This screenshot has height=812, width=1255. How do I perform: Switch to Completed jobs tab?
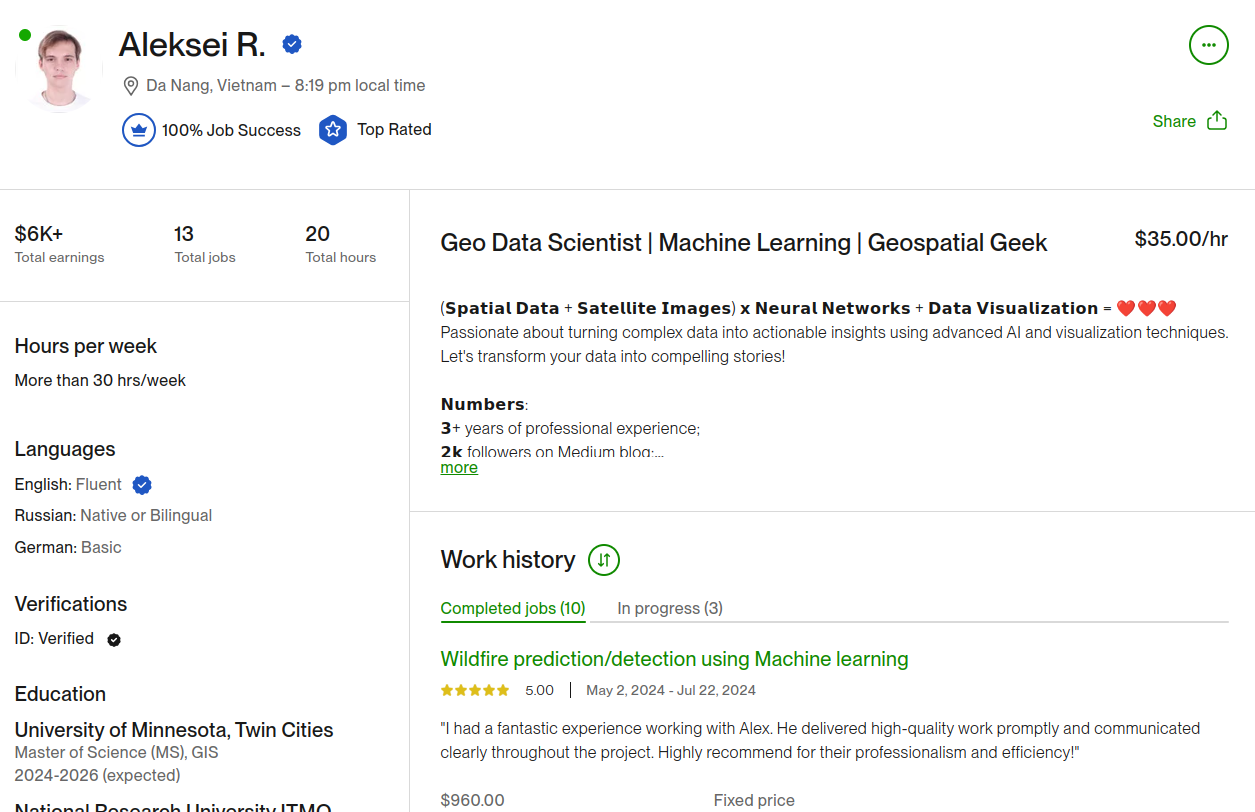tap(513, 608)
